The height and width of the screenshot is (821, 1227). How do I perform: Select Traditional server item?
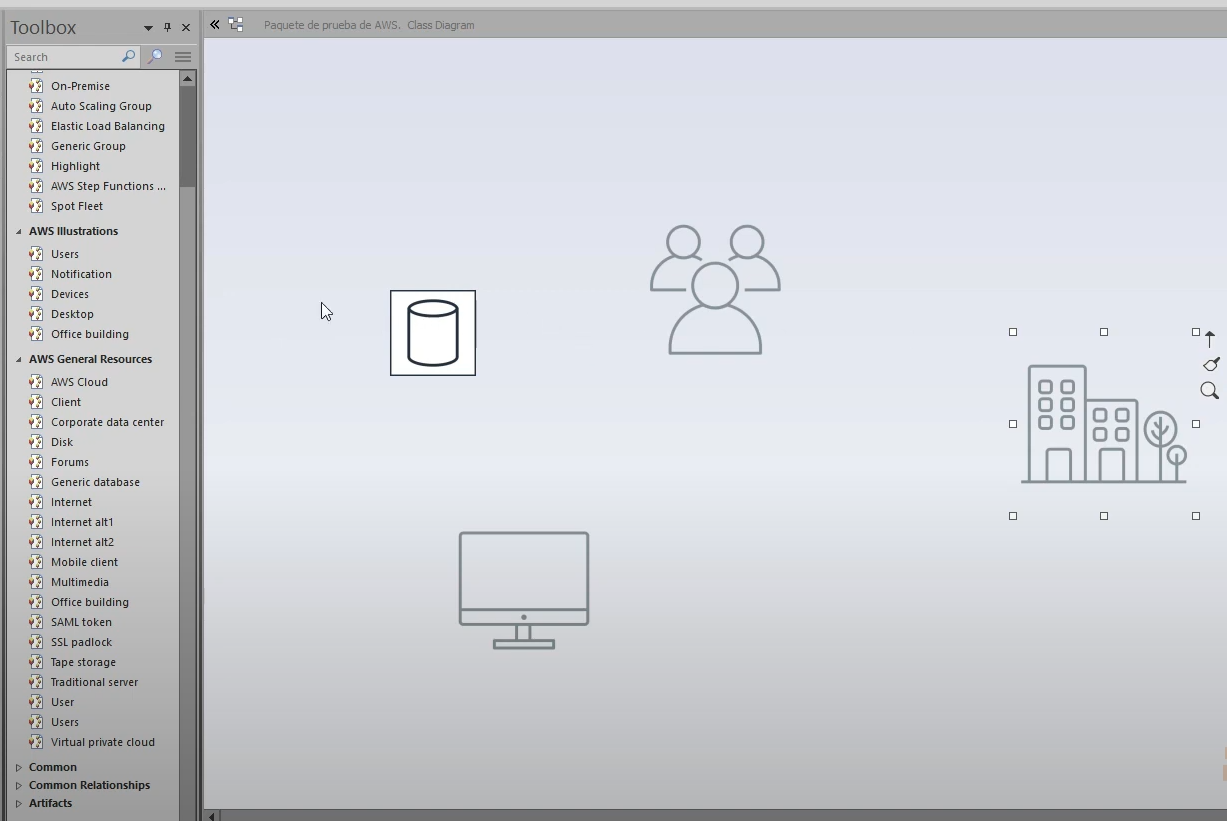(x=94, y=682)
